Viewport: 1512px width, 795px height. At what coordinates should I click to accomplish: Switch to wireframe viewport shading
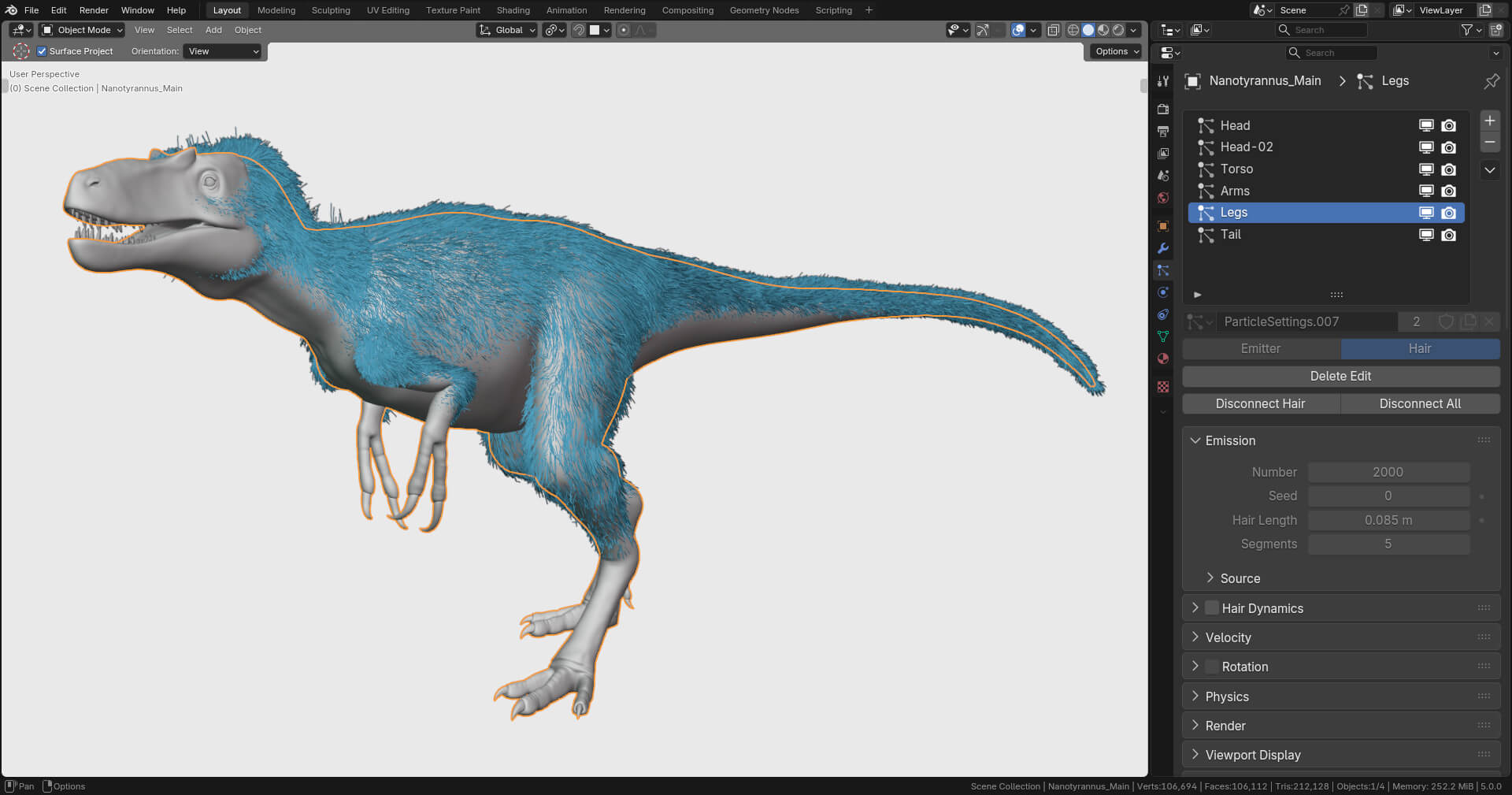coord(1073,30)
